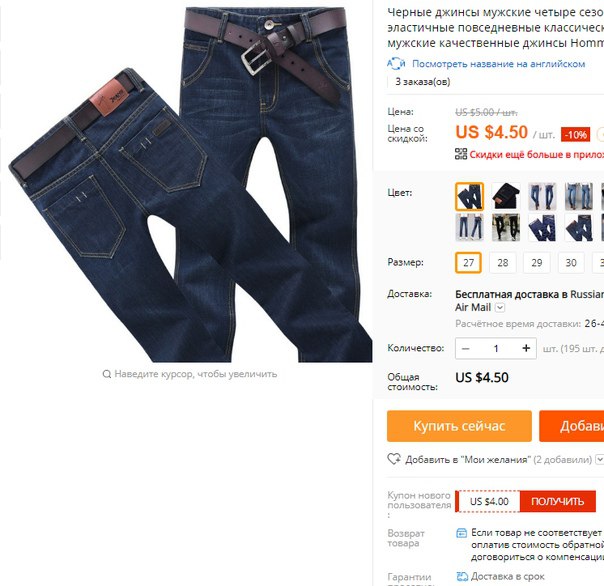Click the plus button to increase quantity
Screen dimensions: 604x586
pos(526,348)
